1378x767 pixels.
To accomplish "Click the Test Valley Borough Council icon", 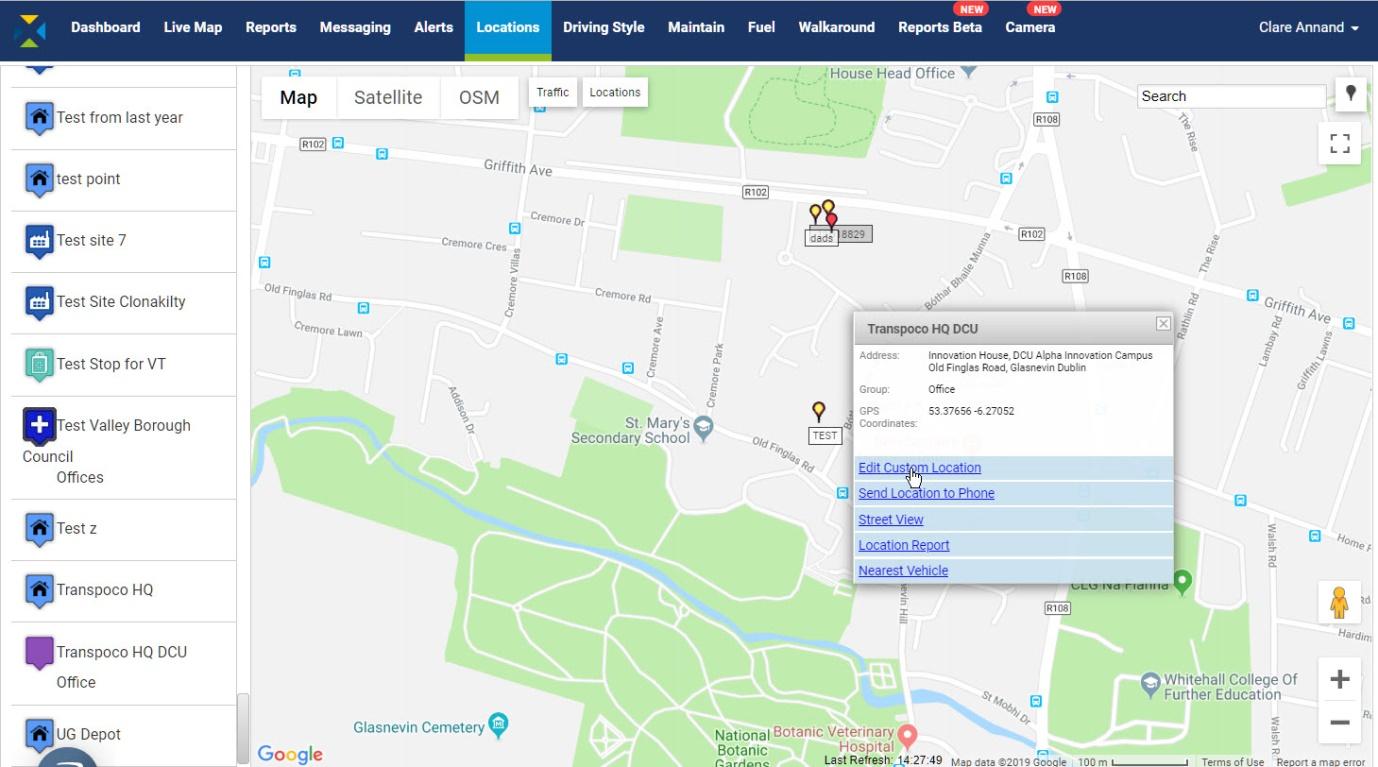I will pos(39,427).
